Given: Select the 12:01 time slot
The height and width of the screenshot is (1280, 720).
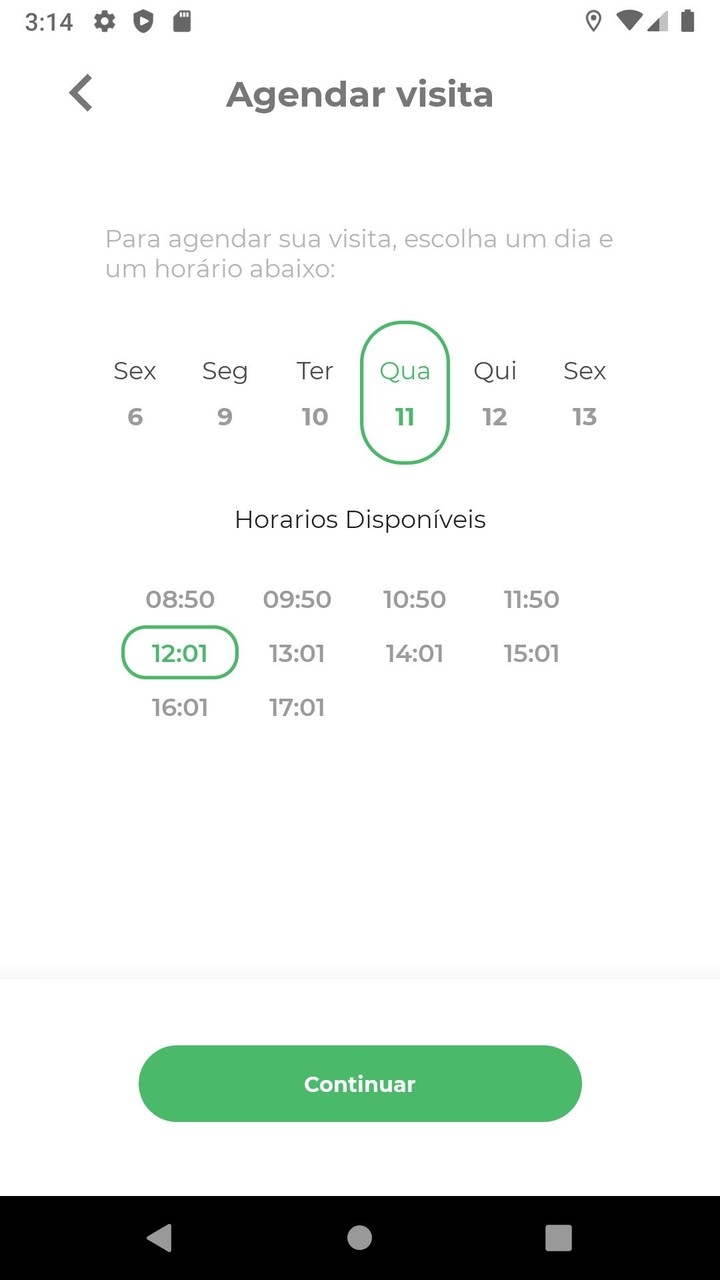Looking at the screenshot, I should click(x=180, y=653).
